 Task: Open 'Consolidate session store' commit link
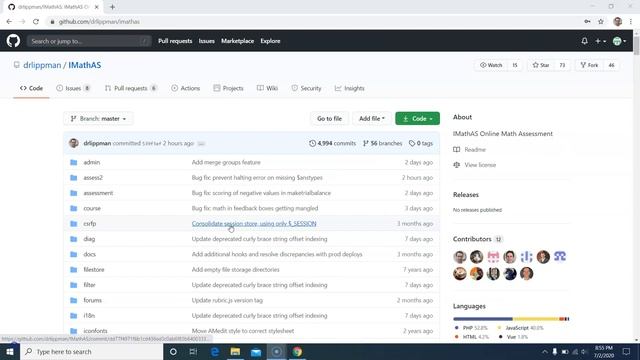point(254,224)
